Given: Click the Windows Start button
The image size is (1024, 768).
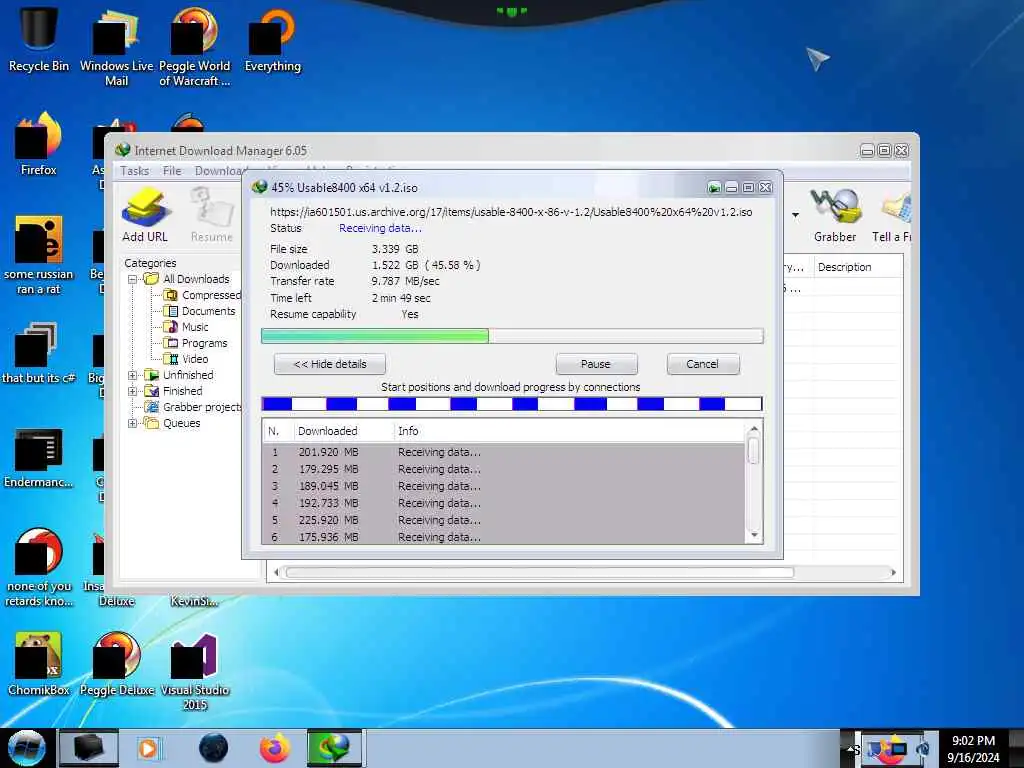Looking at the screenshot, I should pyautogui.click(x=27, y=748).
